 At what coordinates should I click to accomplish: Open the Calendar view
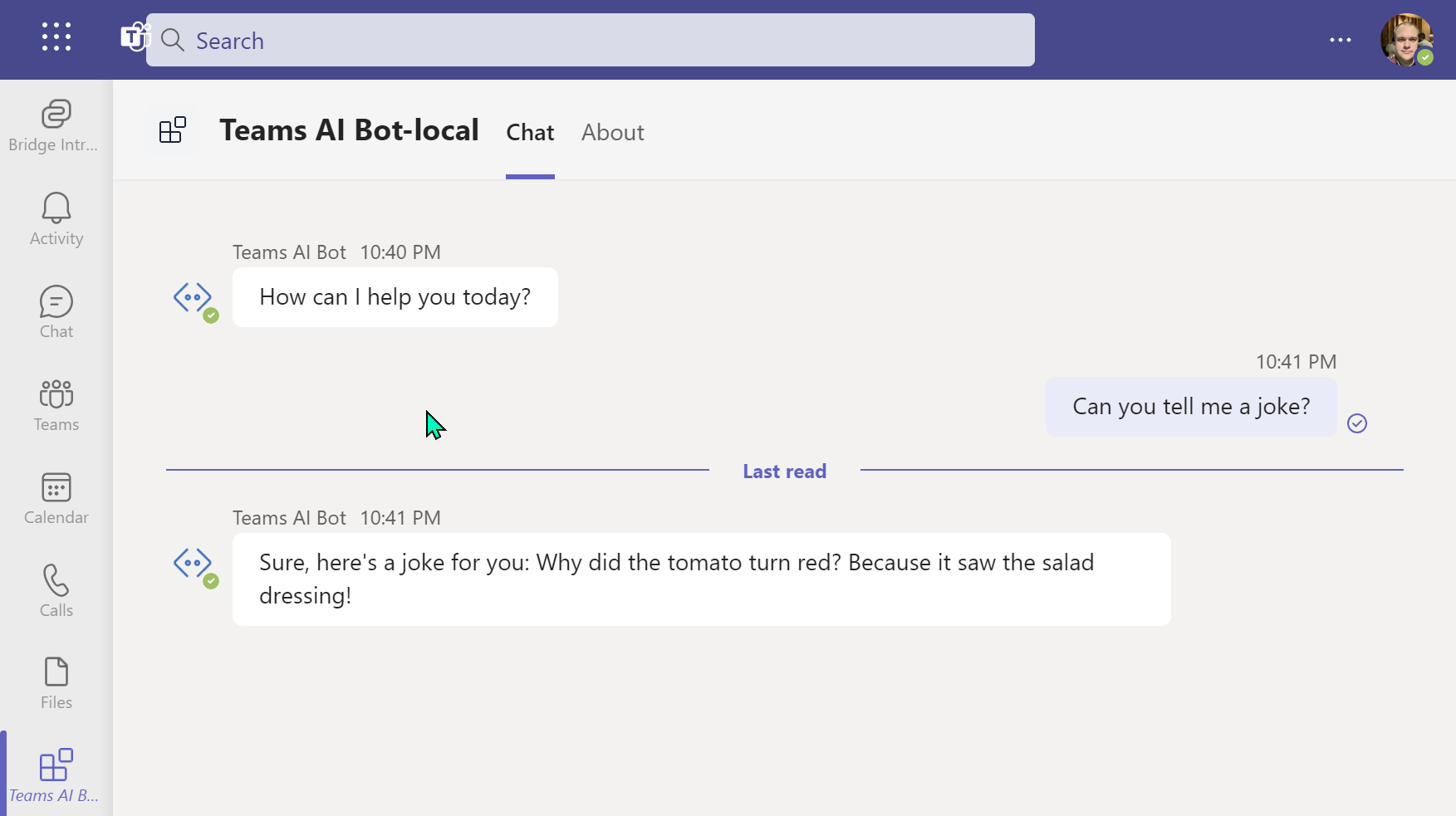56,498
